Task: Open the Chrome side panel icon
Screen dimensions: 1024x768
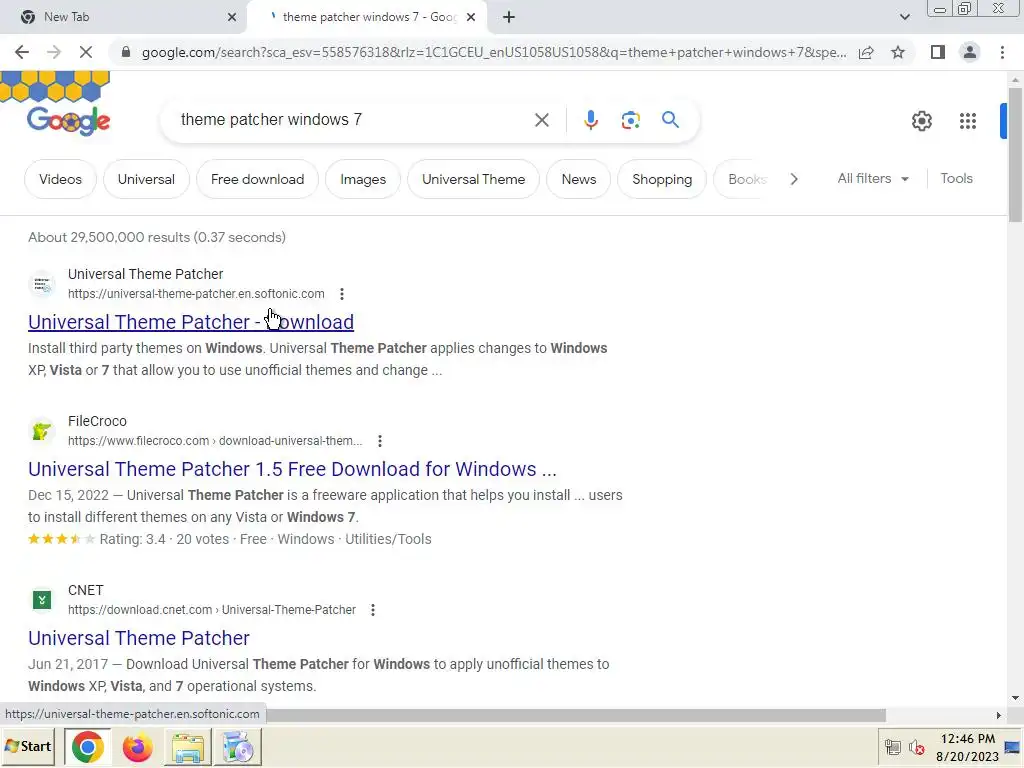Action: tap(938, 52)
